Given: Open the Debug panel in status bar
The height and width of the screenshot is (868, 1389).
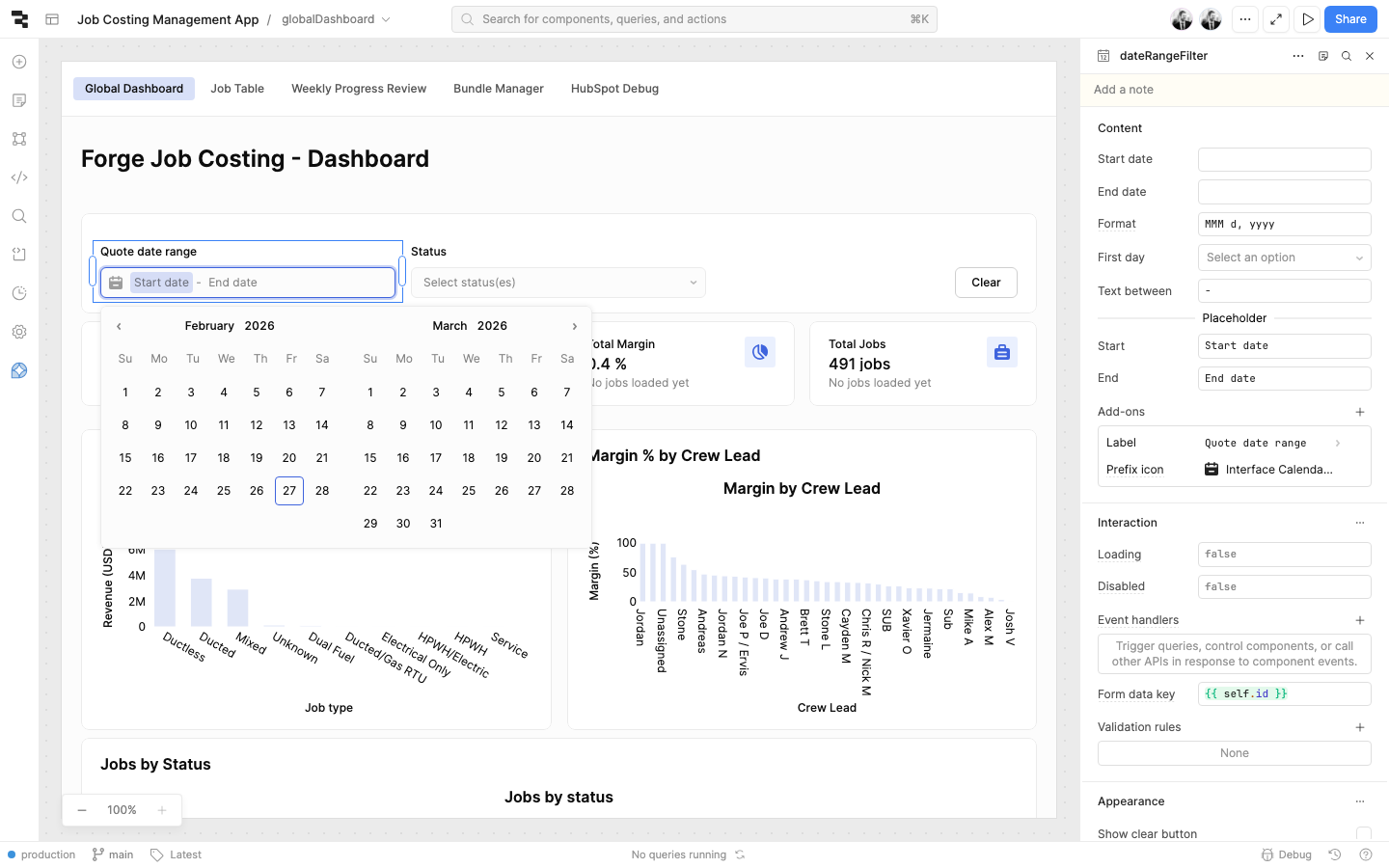Looking at the screenshot, I should click(1287, 854).
